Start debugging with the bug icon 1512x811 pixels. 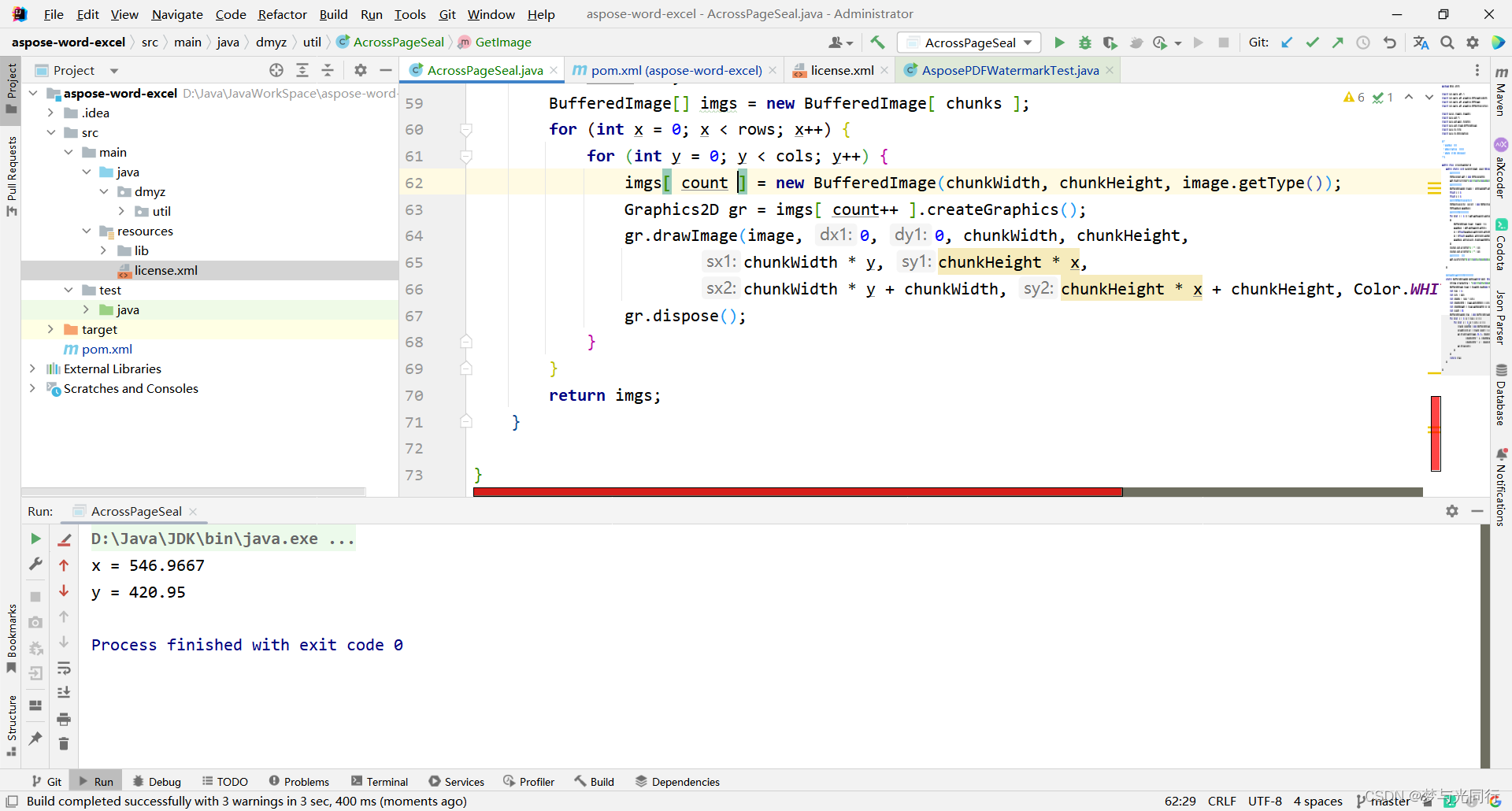(x=1085, y=43)
